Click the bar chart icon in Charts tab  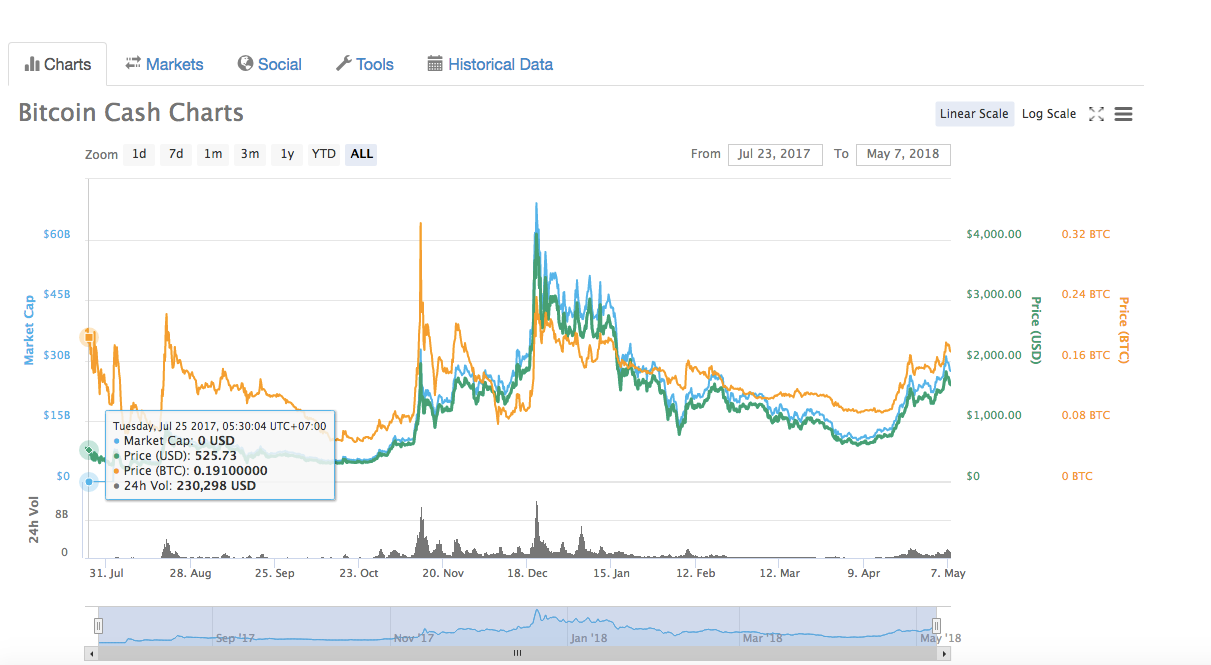coord(31,64)
